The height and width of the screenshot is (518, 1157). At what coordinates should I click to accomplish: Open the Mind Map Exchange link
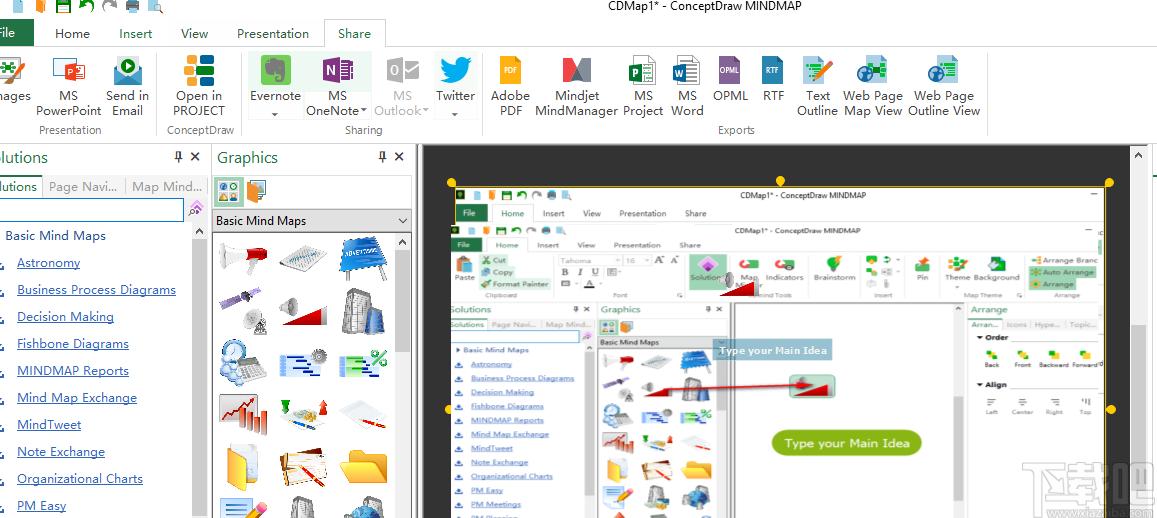click(77, 398)
